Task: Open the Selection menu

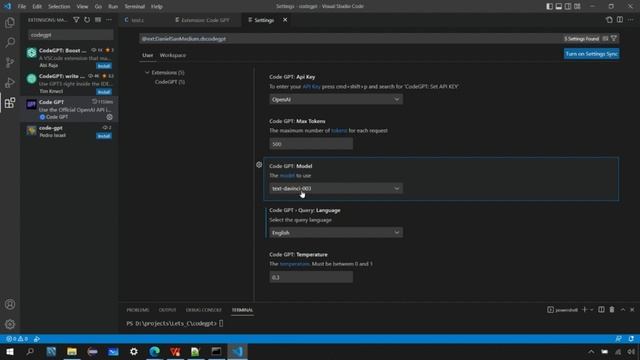Action: coord(59,6)
